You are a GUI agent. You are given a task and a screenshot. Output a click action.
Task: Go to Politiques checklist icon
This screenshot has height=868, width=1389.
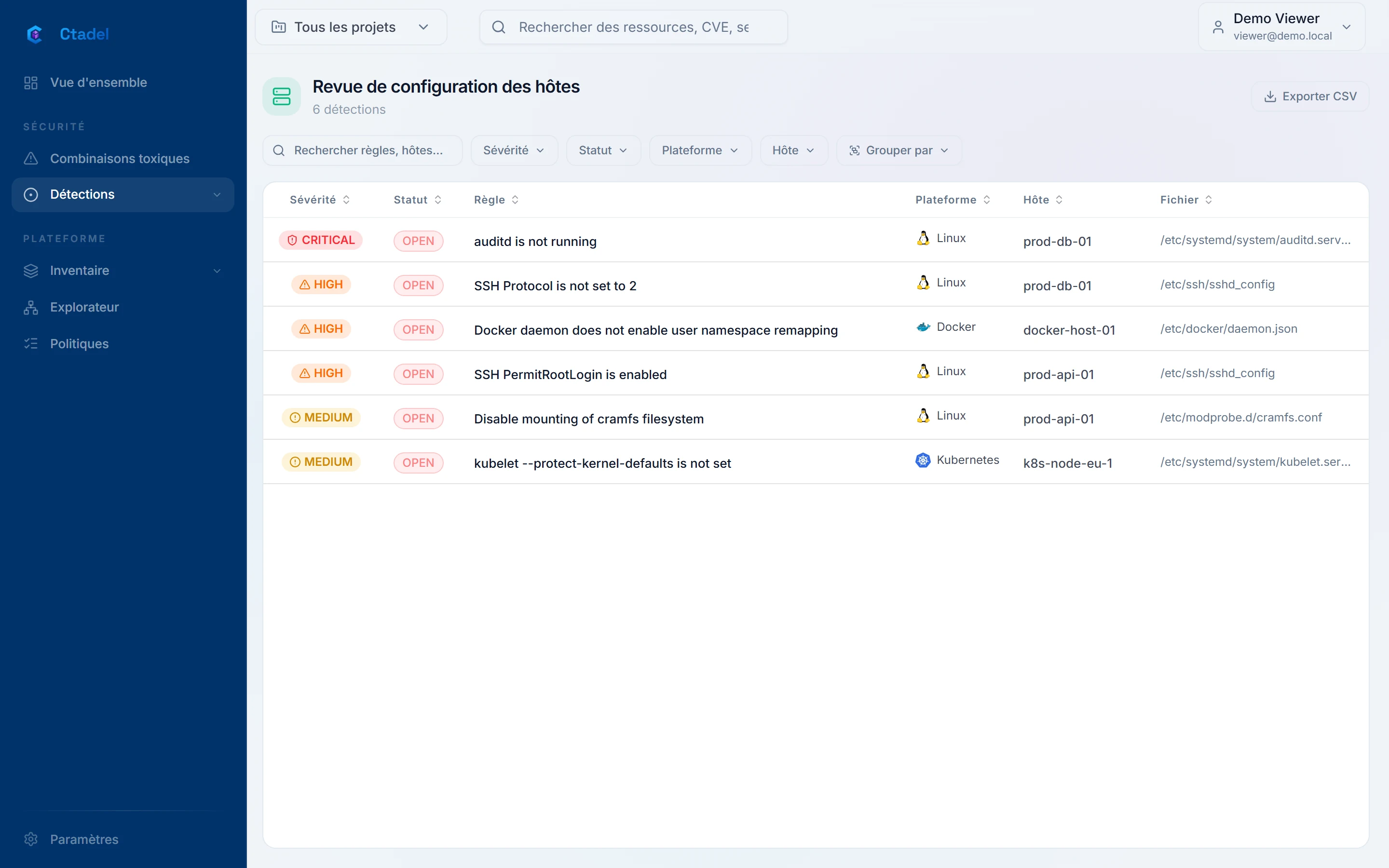(31, 343)
